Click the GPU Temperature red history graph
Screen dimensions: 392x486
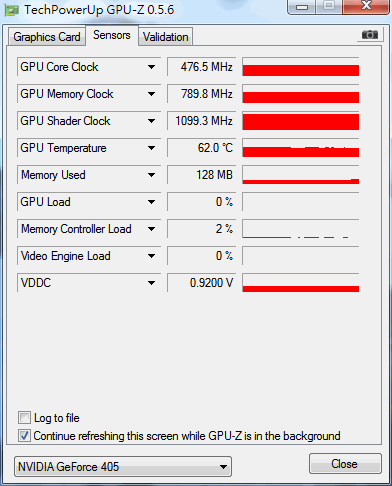[301, 148]
